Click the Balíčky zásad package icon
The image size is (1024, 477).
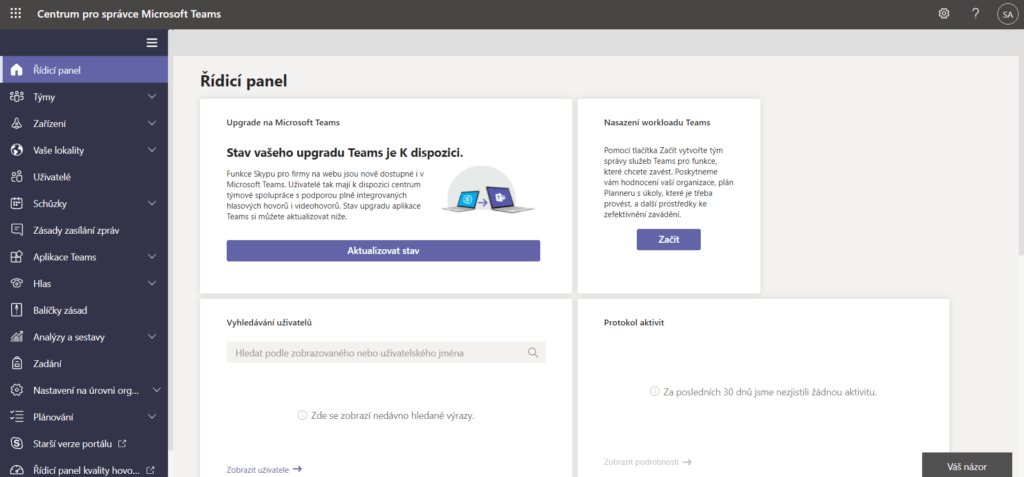(x=17, y=310)
